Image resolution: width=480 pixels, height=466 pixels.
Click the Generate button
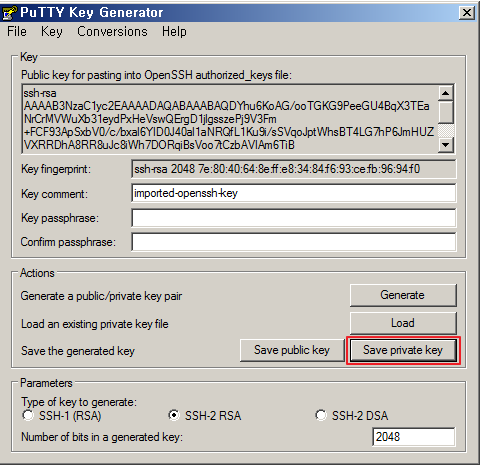point(403,295)
